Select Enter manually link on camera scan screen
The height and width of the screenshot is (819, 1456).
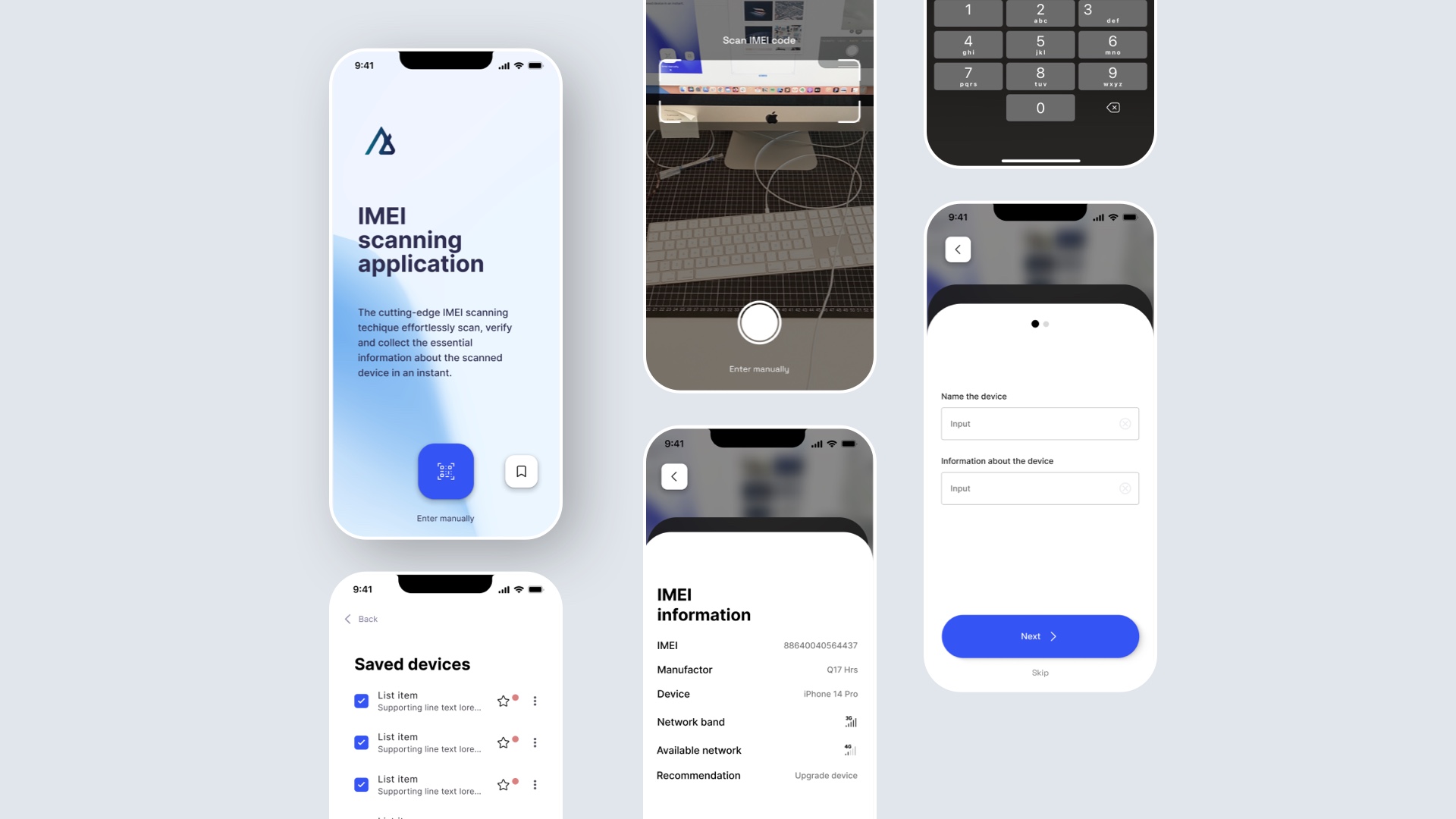coord(758,368)
